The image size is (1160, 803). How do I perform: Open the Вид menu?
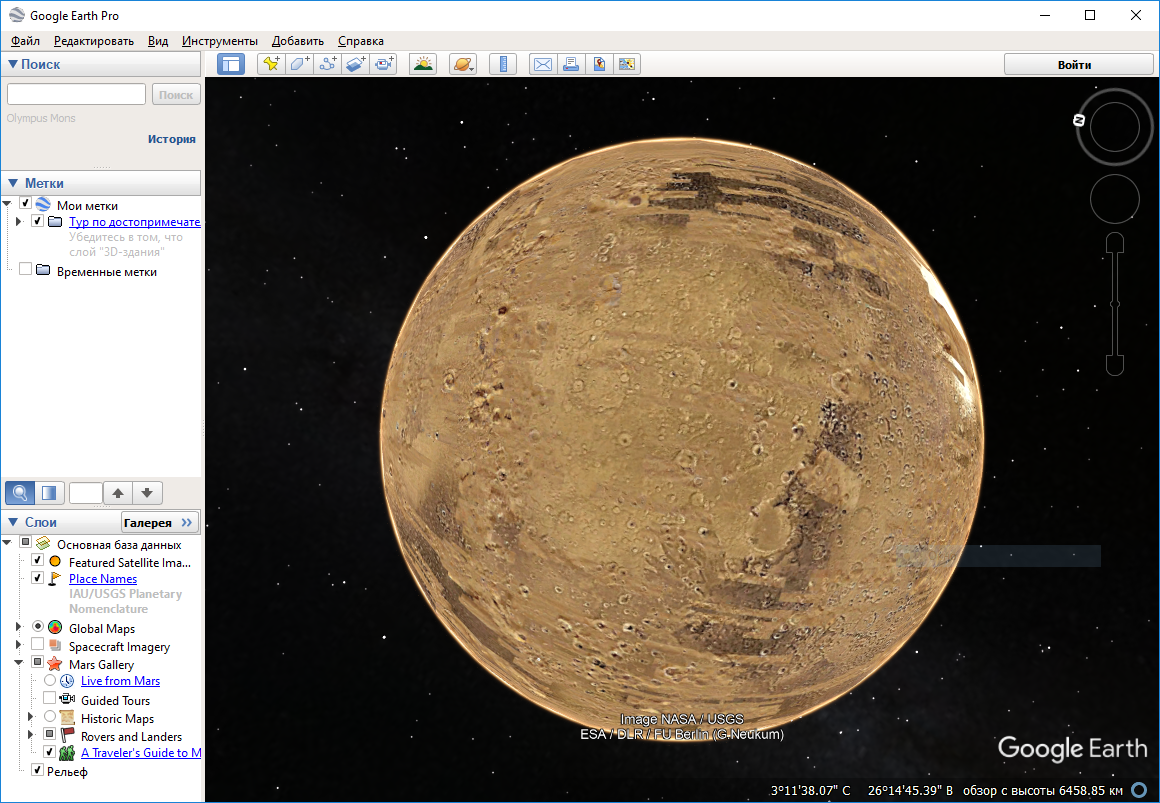pos(158,41)
